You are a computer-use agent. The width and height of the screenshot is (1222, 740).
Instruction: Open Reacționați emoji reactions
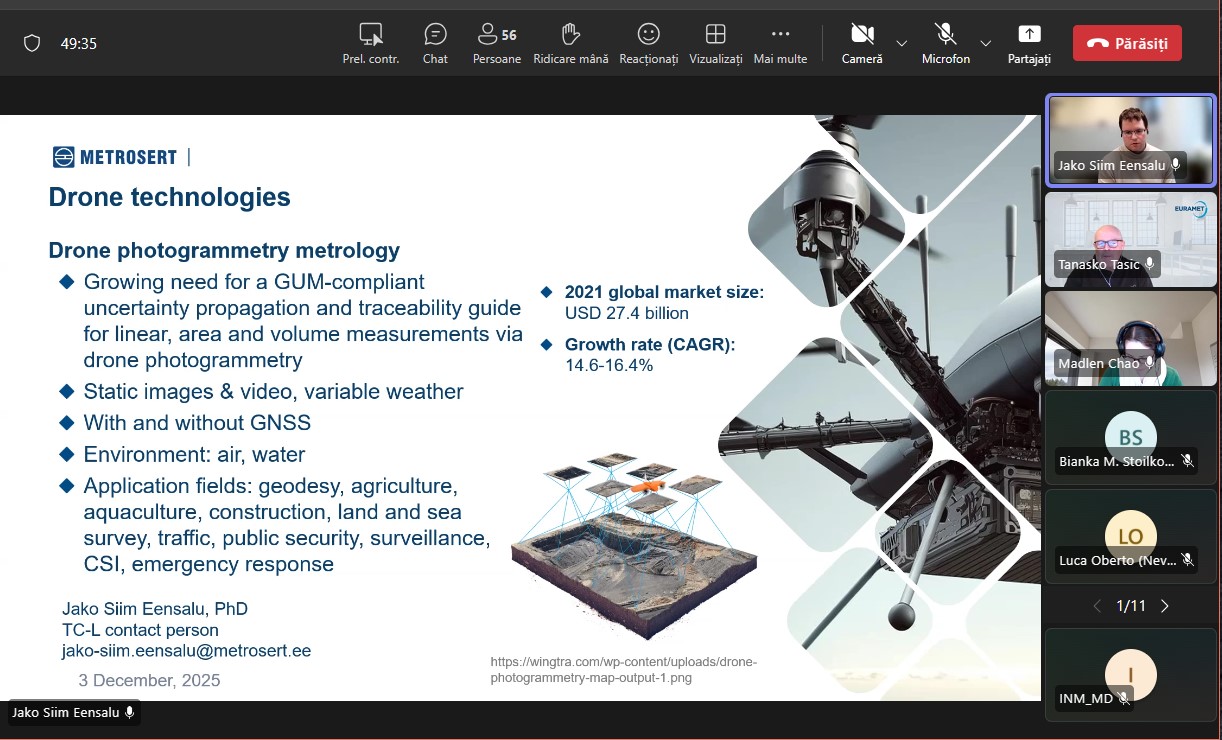(x=648, y=43)
